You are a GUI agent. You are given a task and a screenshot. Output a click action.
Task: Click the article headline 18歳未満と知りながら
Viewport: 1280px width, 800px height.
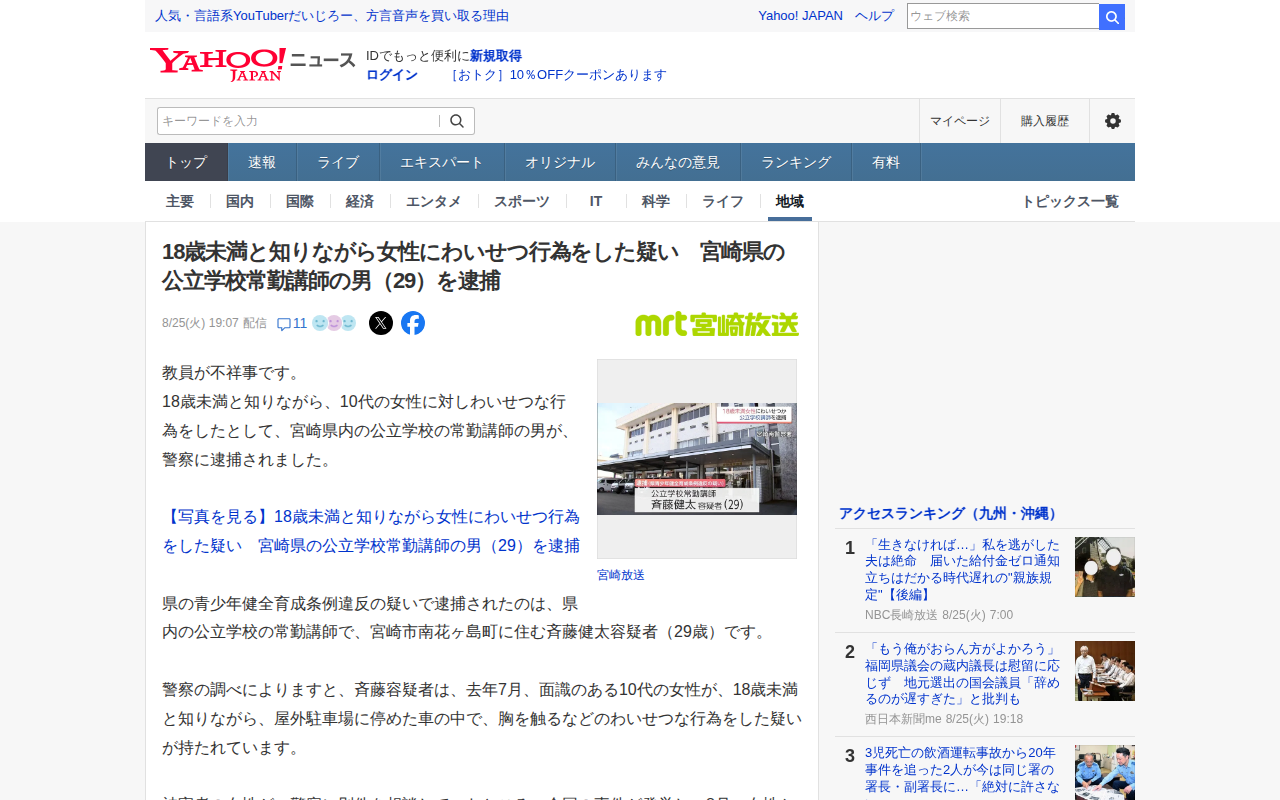pyautogui.click(x=473, y=266)
